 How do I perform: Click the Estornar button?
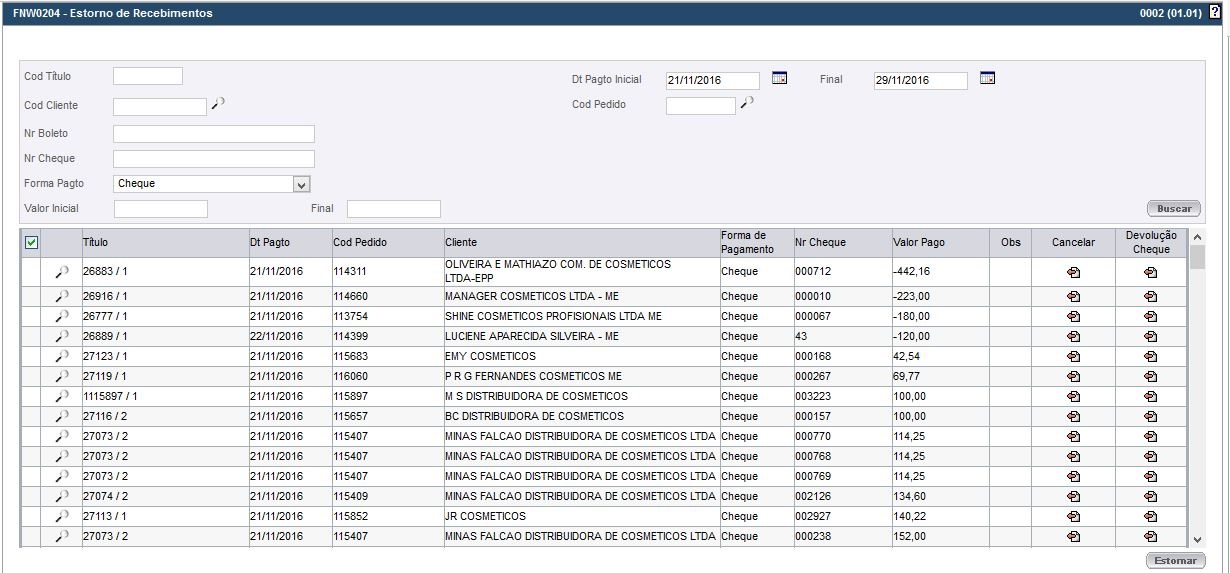coord(1175,561)
